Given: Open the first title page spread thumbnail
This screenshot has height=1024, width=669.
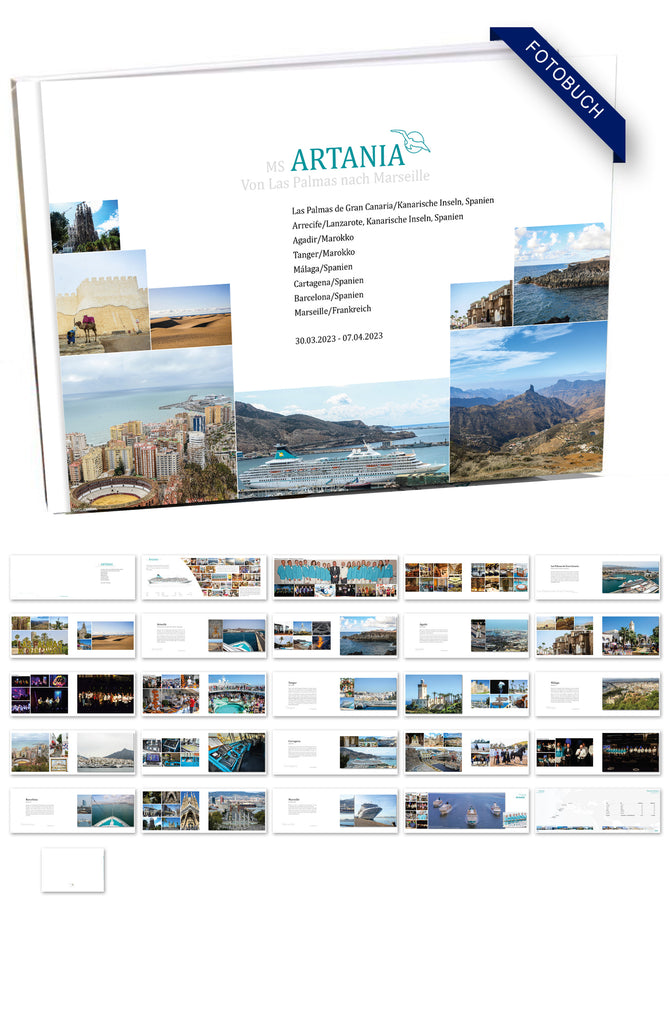Looking at the screenshot, I should [x=72, y=578].
